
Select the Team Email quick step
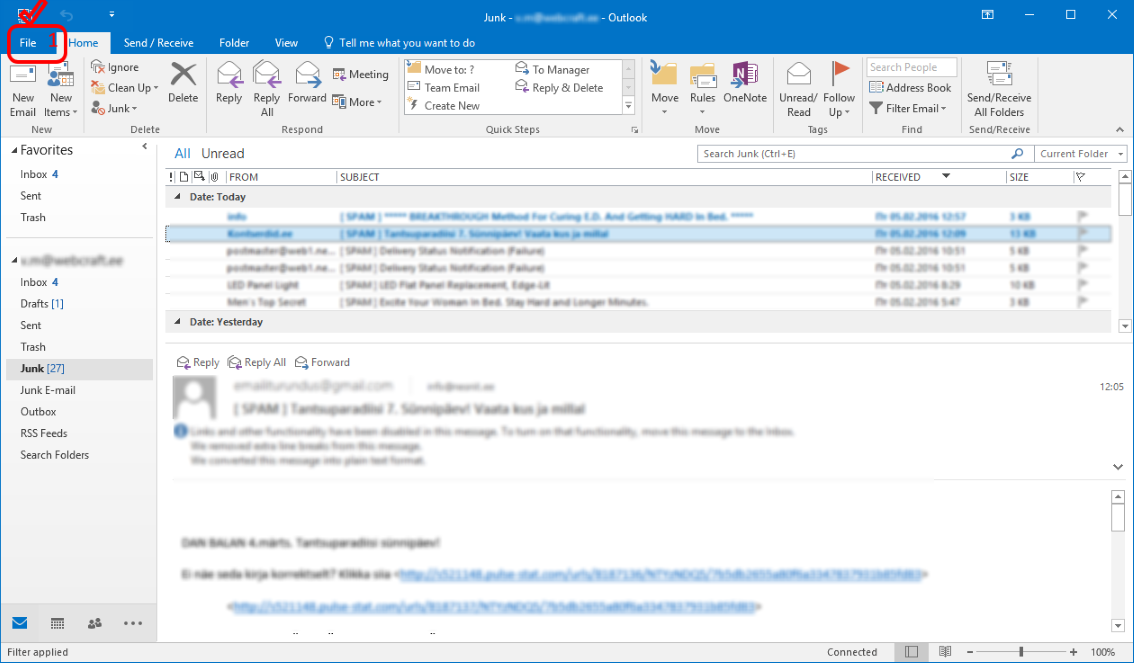pos(443,87)
